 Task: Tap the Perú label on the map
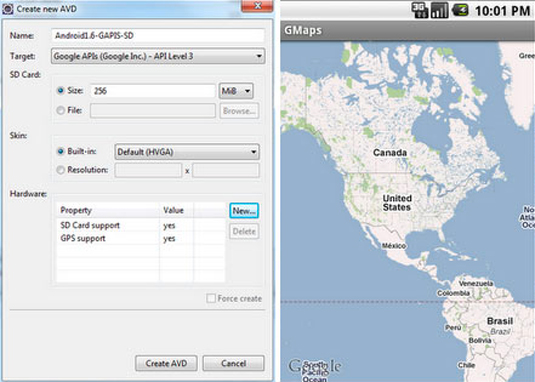(453, 327)
